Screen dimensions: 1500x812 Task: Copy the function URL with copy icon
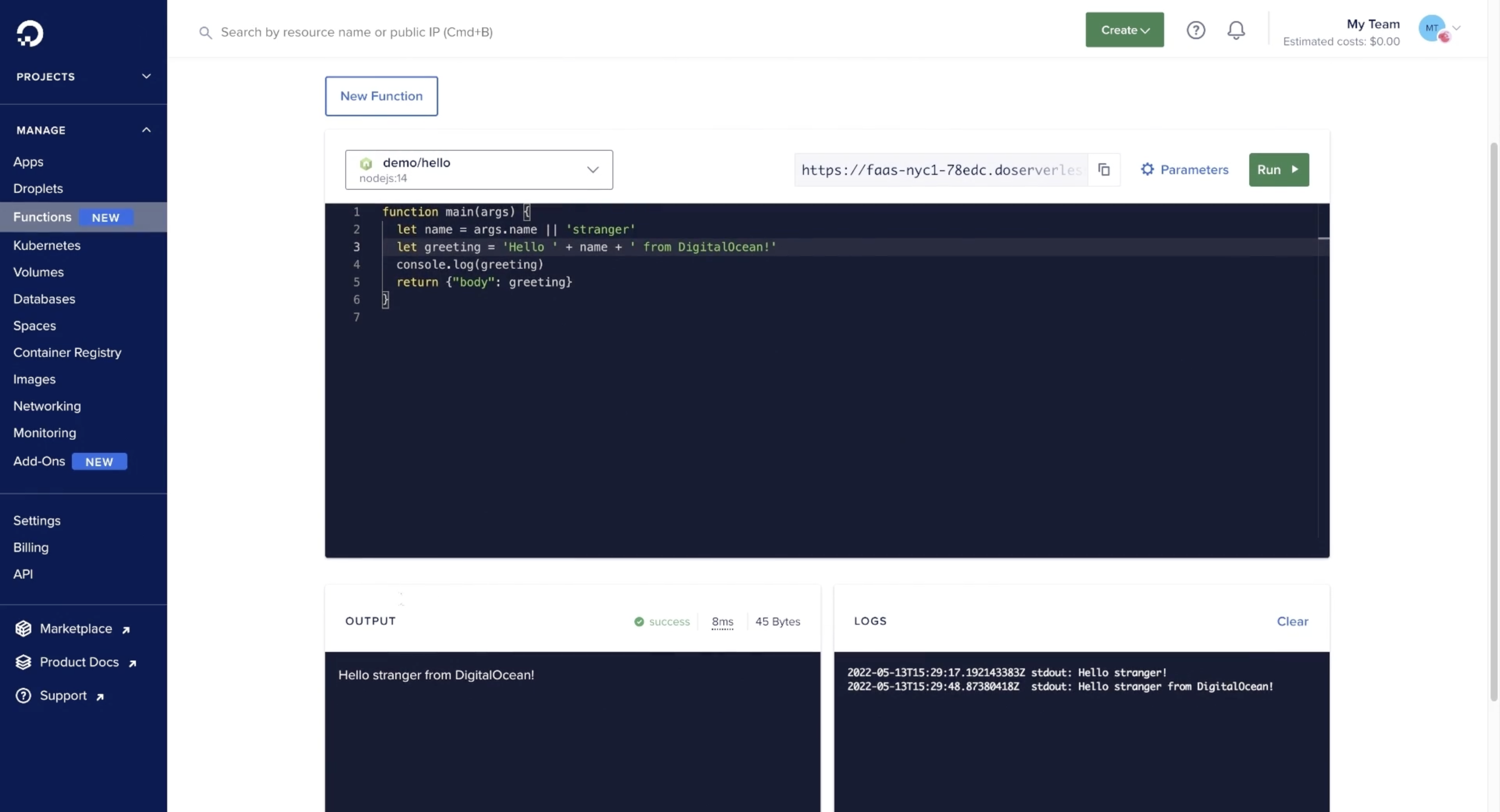[1104, 169]
